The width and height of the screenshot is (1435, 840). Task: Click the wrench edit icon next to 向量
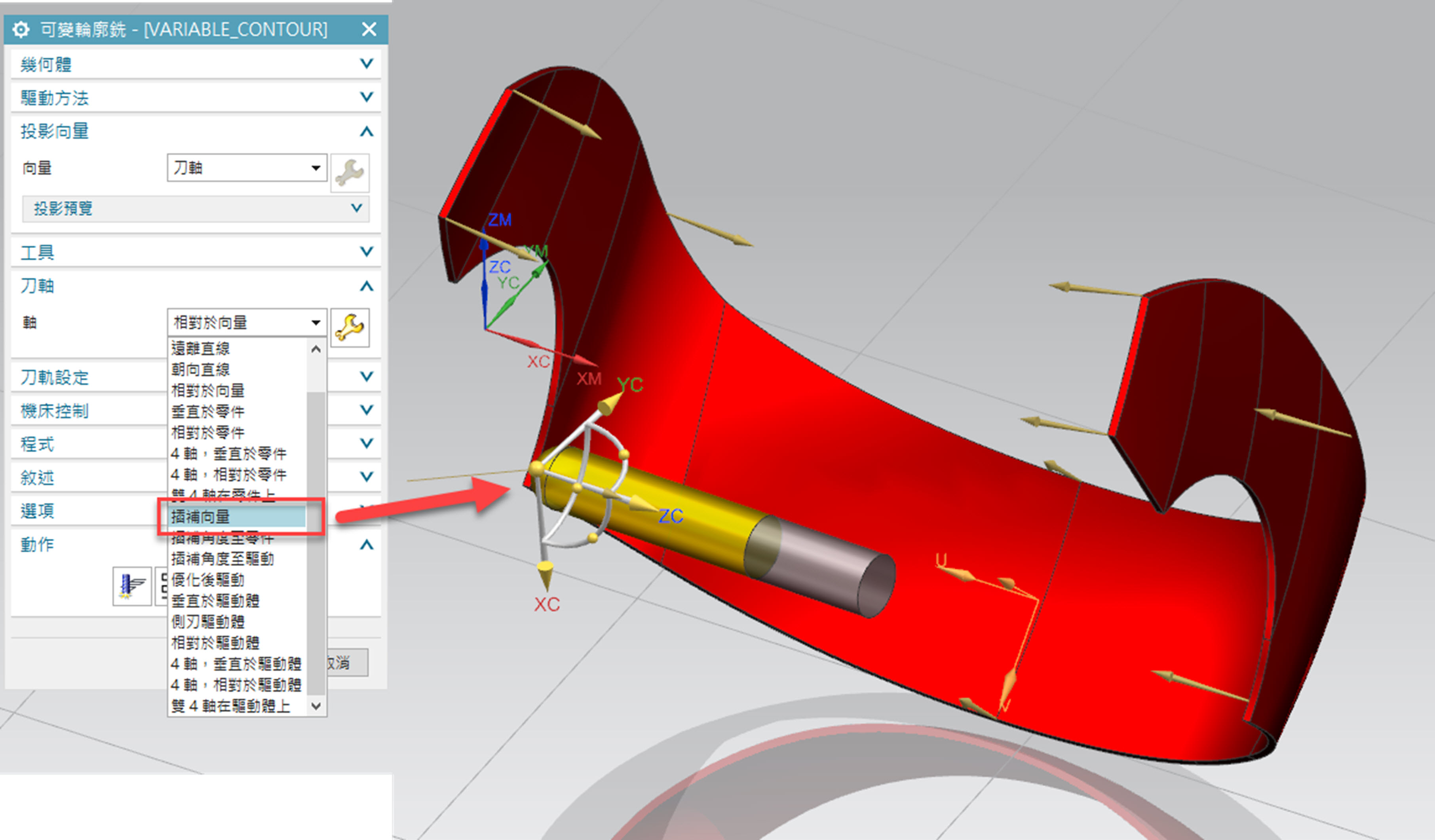point(350,173)
